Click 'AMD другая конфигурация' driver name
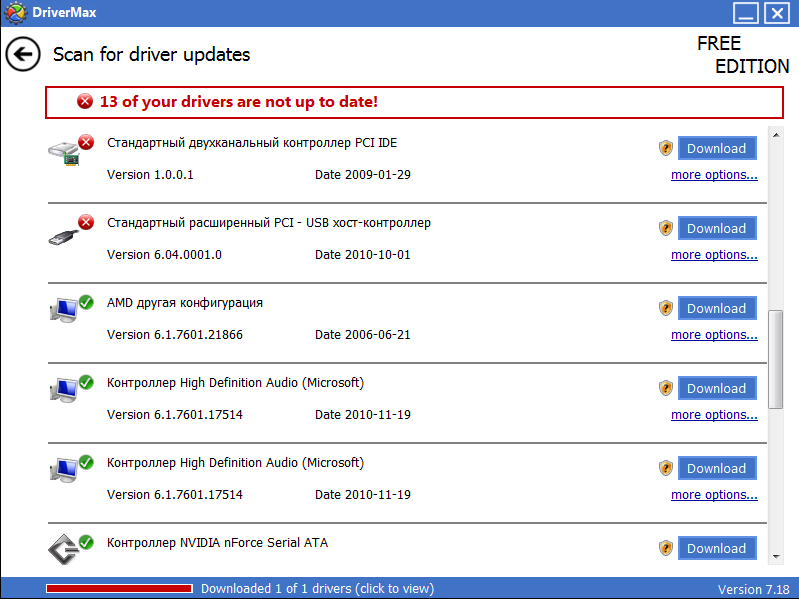The width and height of the screenshot is (799, 599). pyautogui.click(x=184, y=303)
